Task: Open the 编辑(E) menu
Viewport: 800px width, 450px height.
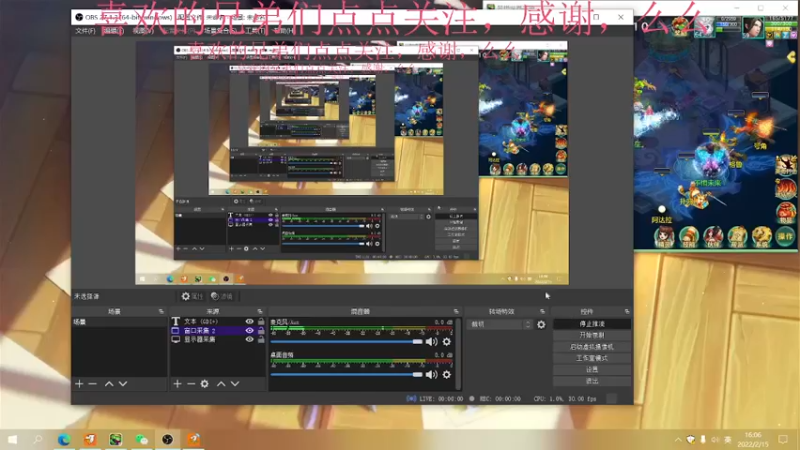Action: coord(113,31)
